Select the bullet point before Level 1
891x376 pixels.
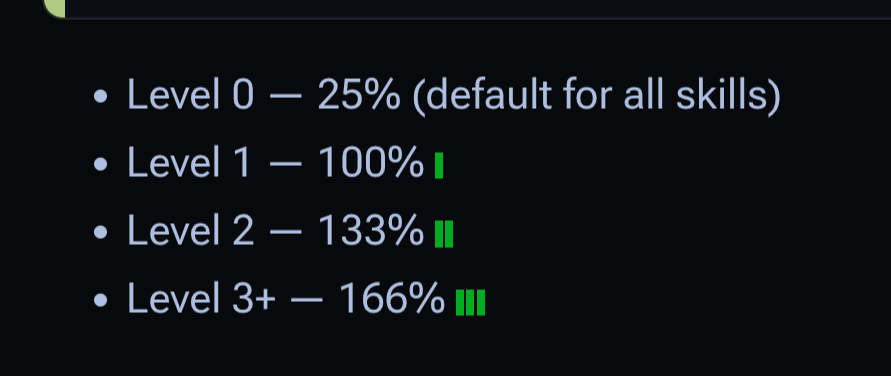tap(100, 165)
